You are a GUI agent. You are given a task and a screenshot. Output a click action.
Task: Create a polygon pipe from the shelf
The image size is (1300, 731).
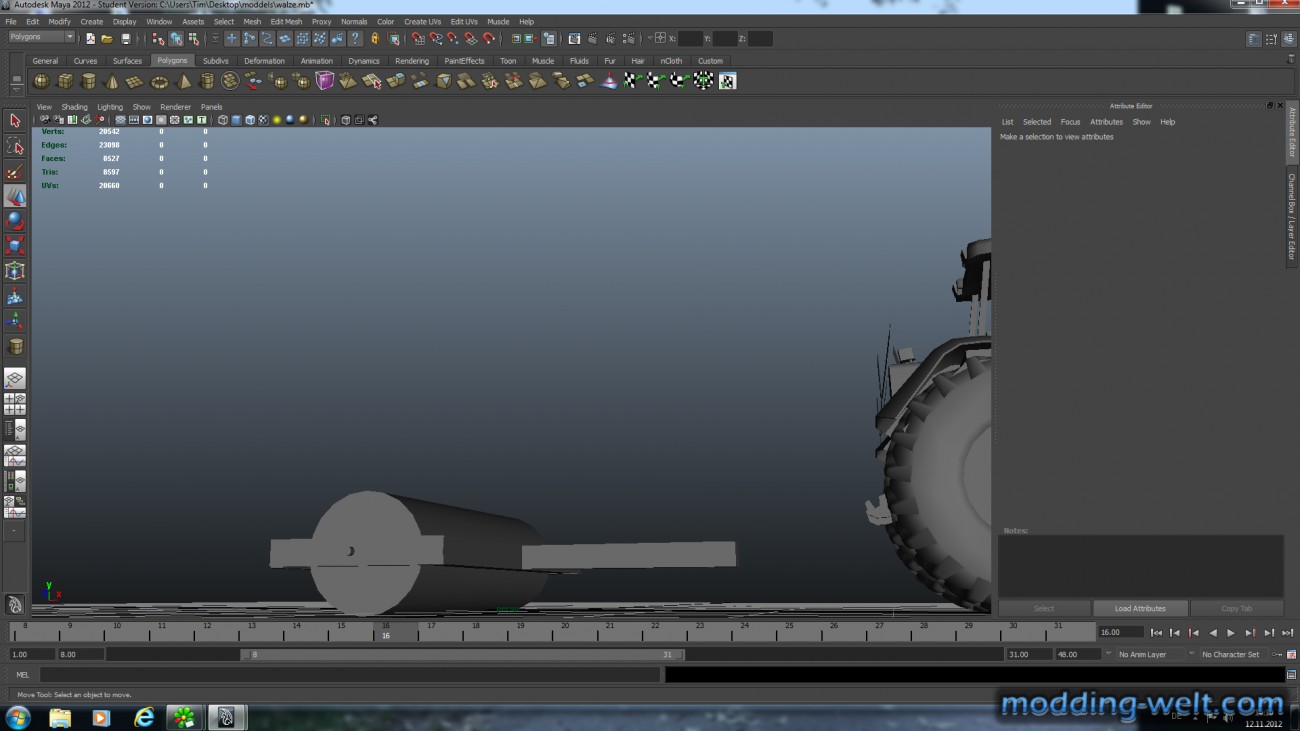point(207,81)
